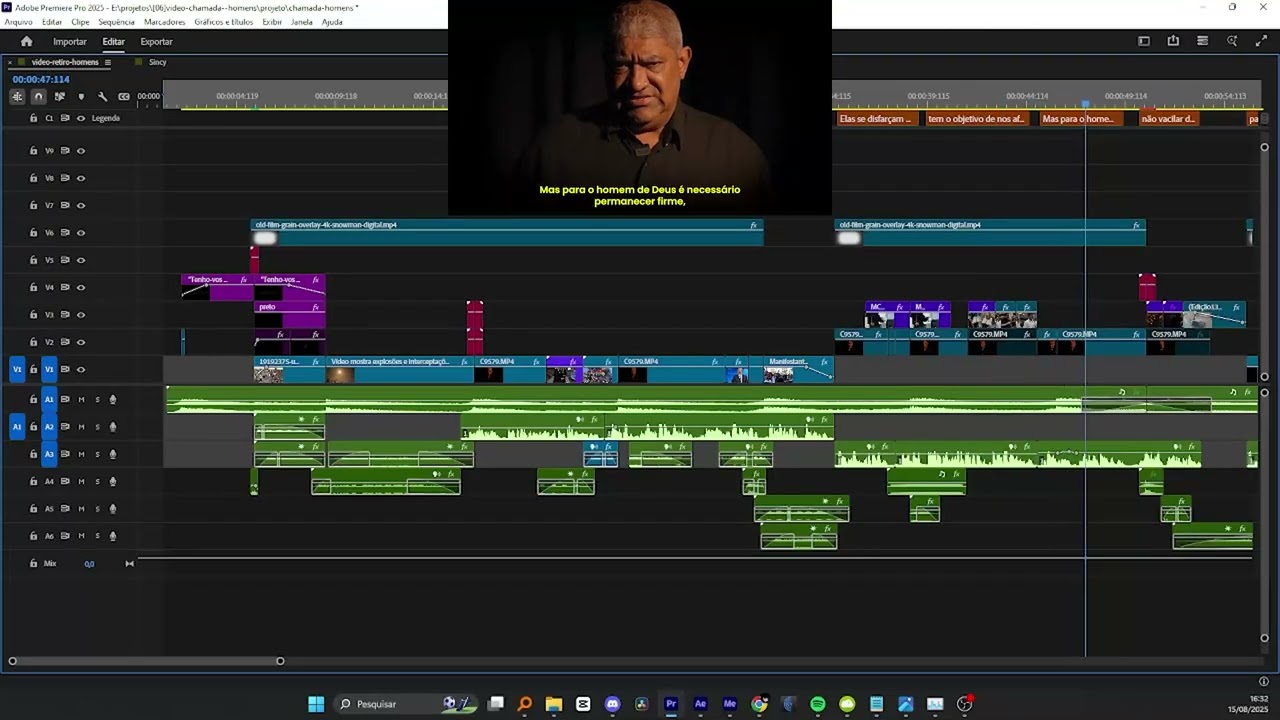Solo audio track A3

pyautogui.click(x=97, y=455)
